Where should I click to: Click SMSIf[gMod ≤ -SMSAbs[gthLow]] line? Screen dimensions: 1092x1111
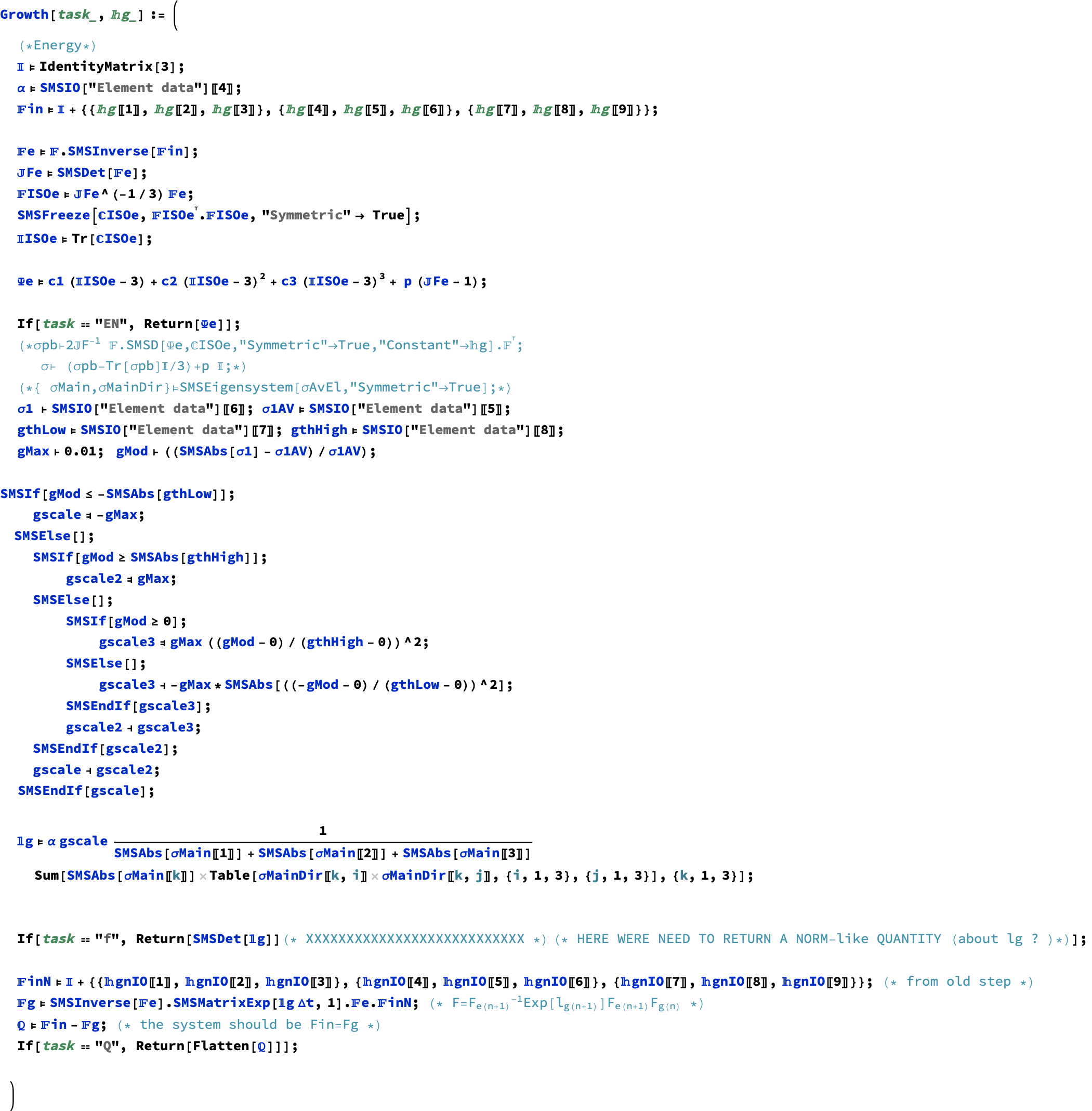tap(117, 494)
